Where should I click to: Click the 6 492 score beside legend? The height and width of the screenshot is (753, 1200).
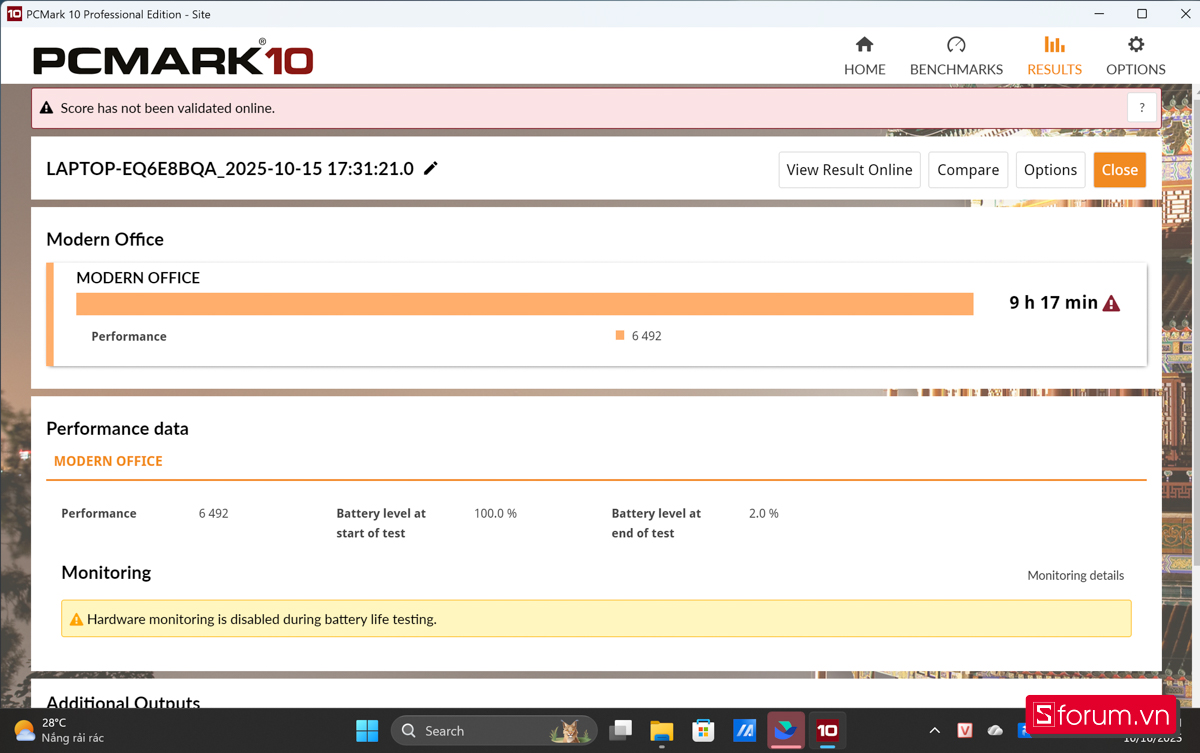pos(646,336)
